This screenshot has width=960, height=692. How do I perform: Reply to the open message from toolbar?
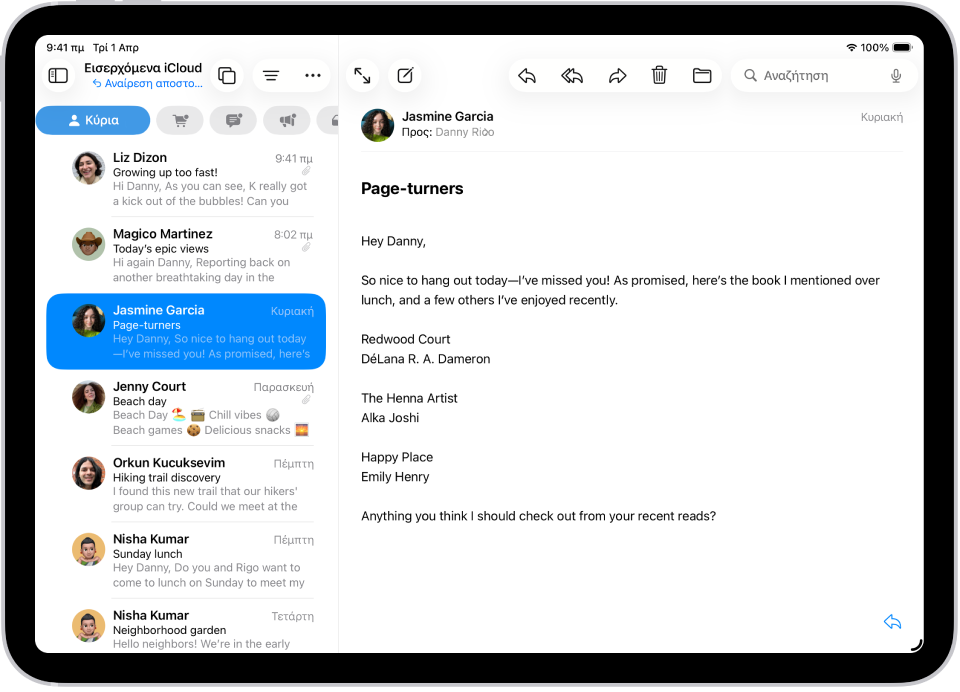tap(527, 76)
